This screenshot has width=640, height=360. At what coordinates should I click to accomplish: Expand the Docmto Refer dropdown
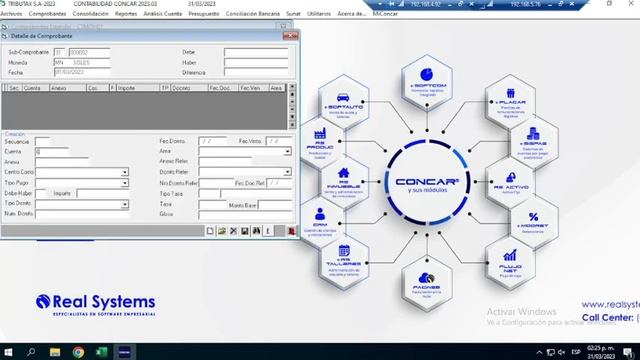[x=287, y=172]
